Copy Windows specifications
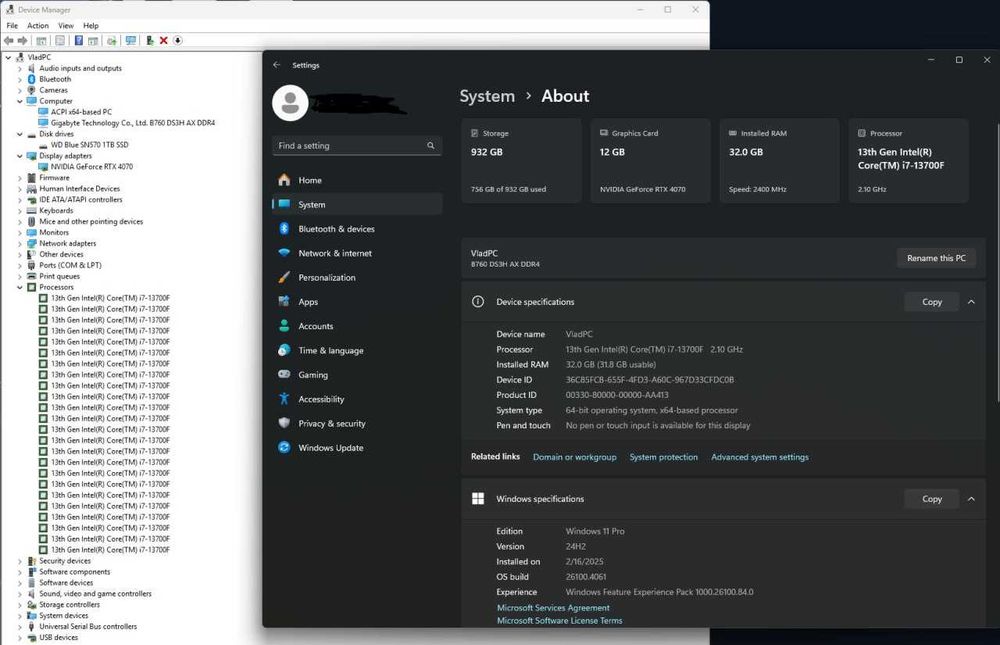The height and width of the screenshot is (645, 1000). [931, 499]
